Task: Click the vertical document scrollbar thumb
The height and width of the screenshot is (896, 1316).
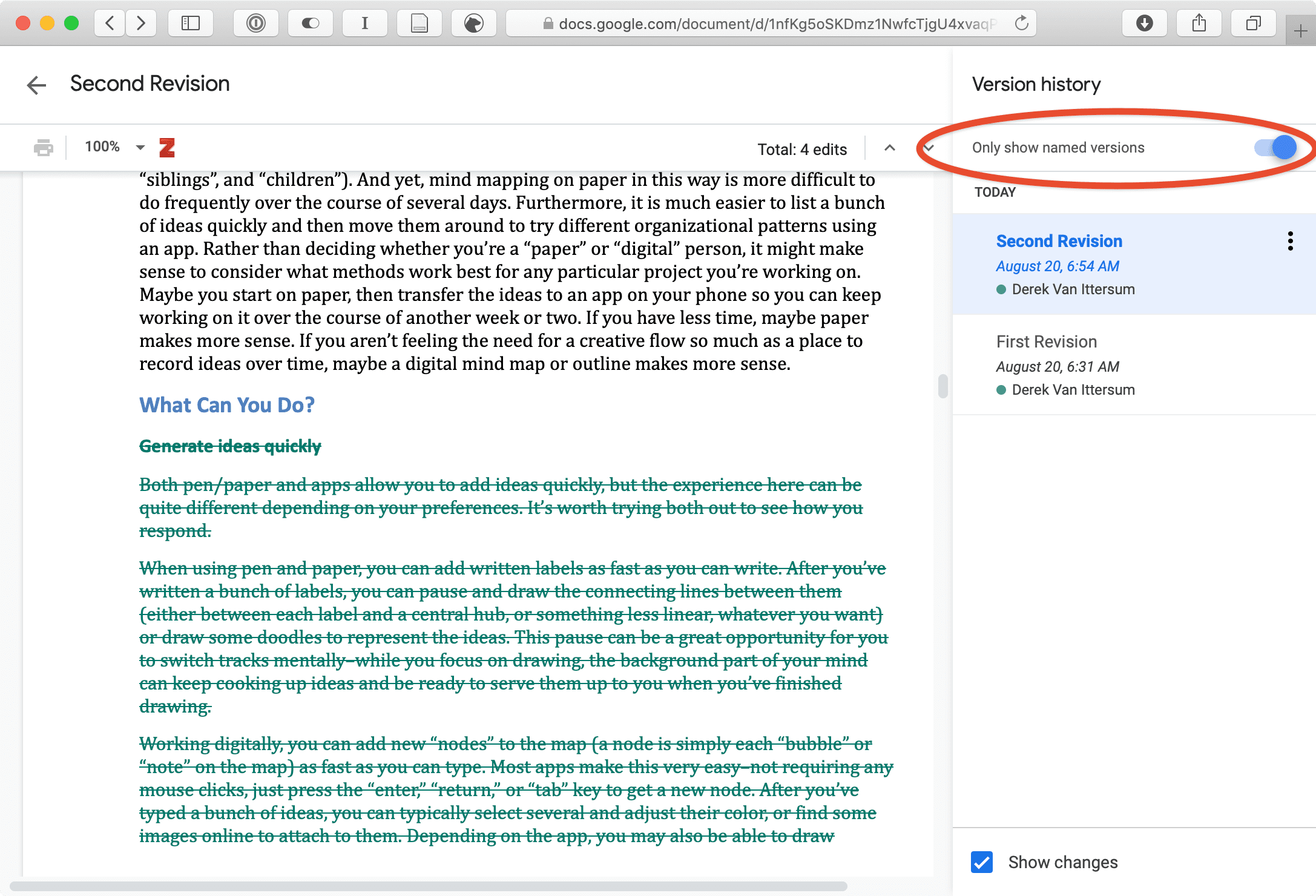Action: pyautogui.click(x=943, y=386)
